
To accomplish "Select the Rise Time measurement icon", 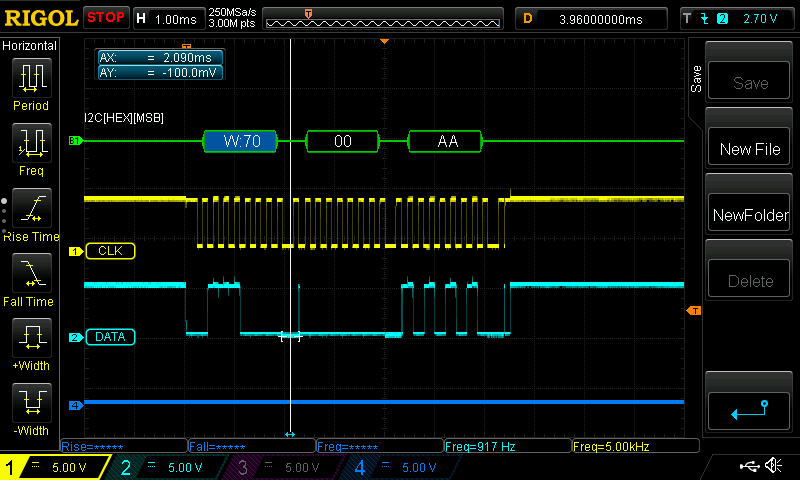I will 32,208.
